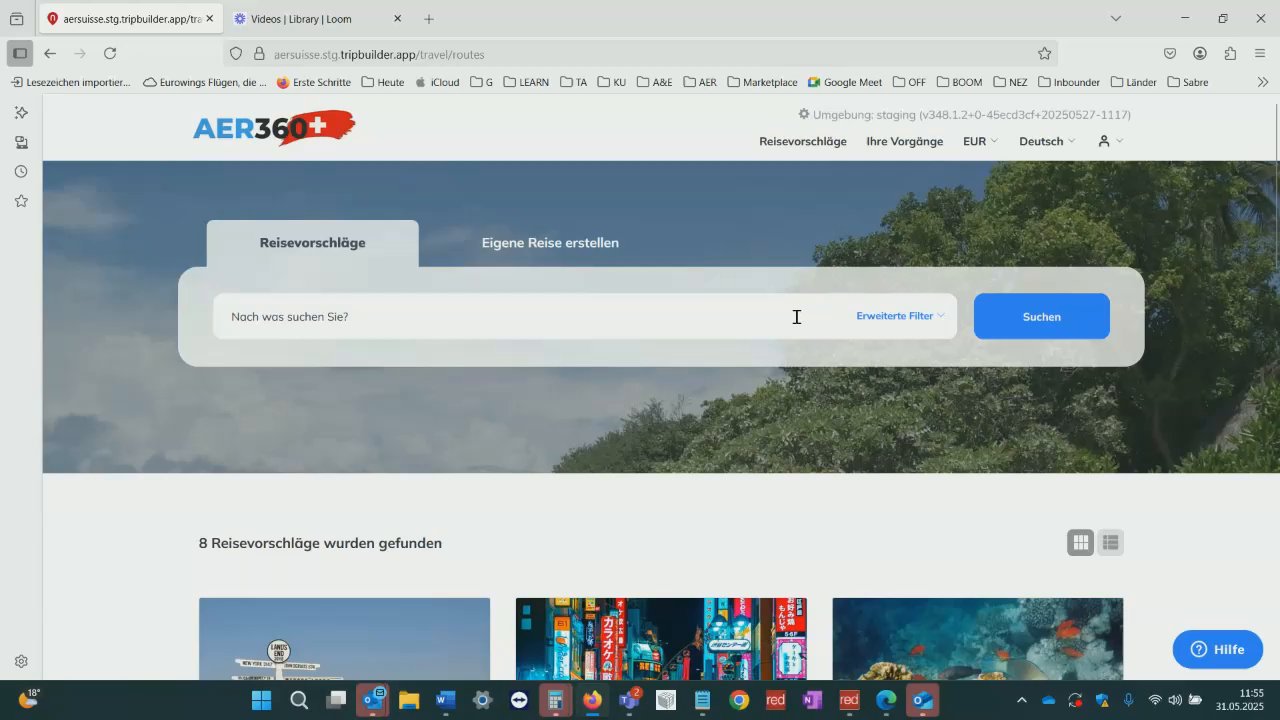Screen dimensions: 1280x720
Task: Open the EUR currency dropdown
Action: click(980, 141)
